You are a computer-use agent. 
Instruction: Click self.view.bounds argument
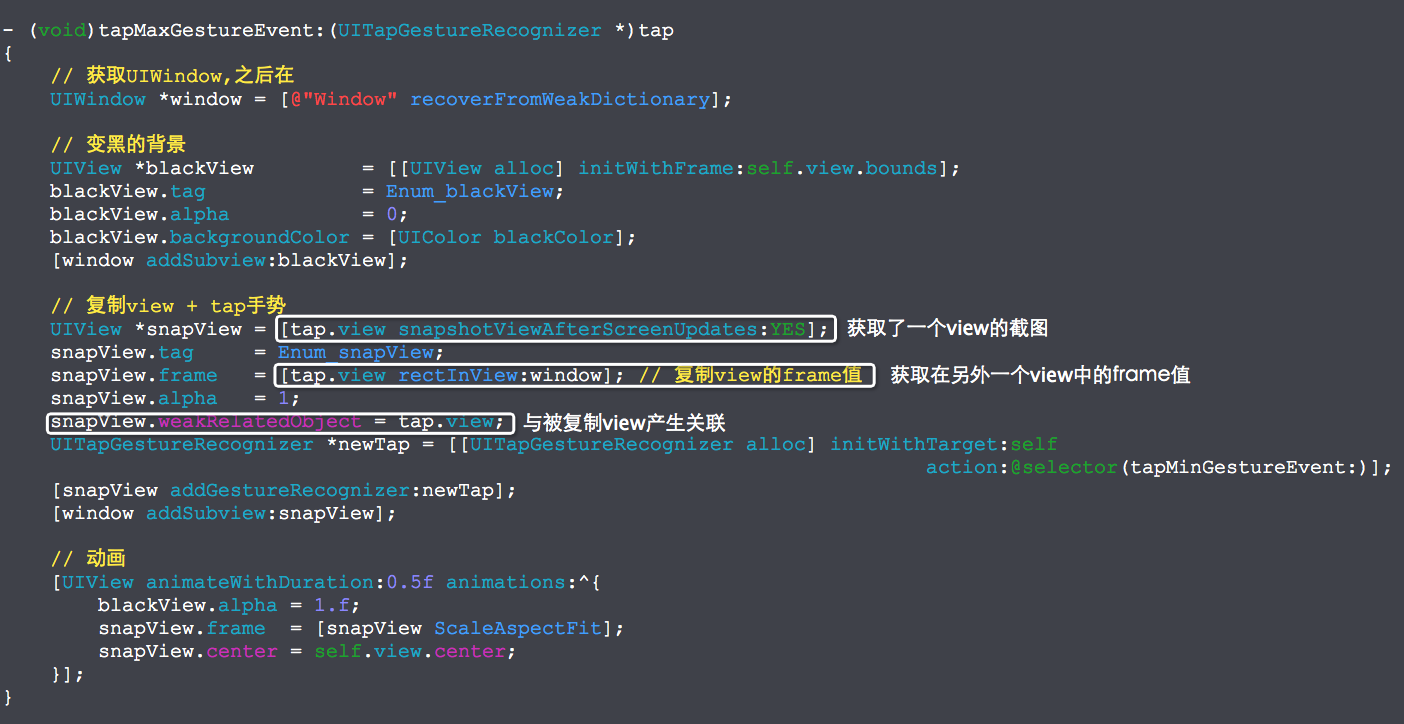[x=842, y=168]
